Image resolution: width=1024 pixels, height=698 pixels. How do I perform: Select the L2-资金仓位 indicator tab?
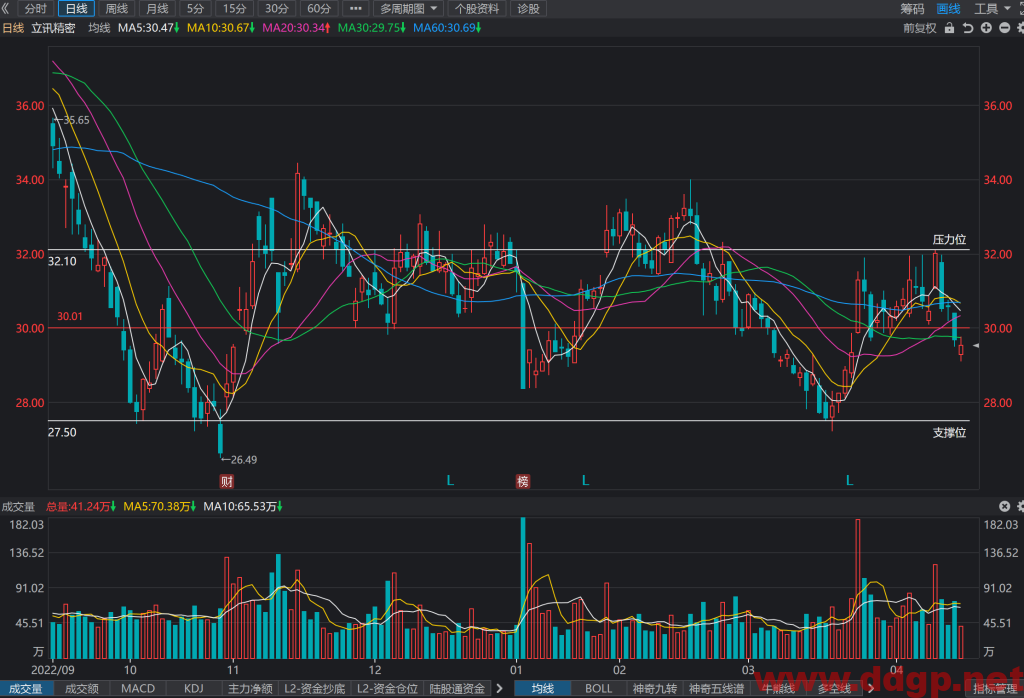coord(387,688)
